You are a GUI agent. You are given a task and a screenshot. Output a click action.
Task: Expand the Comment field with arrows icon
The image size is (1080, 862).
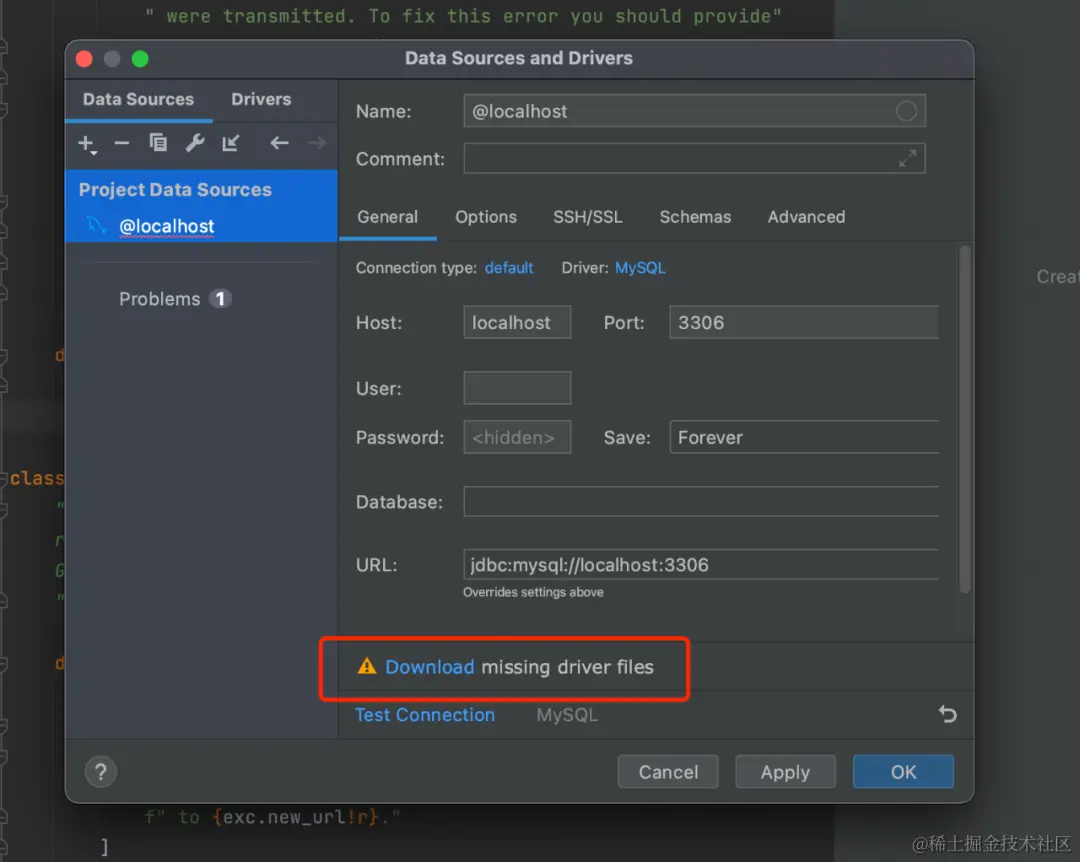tap(907, 158)
